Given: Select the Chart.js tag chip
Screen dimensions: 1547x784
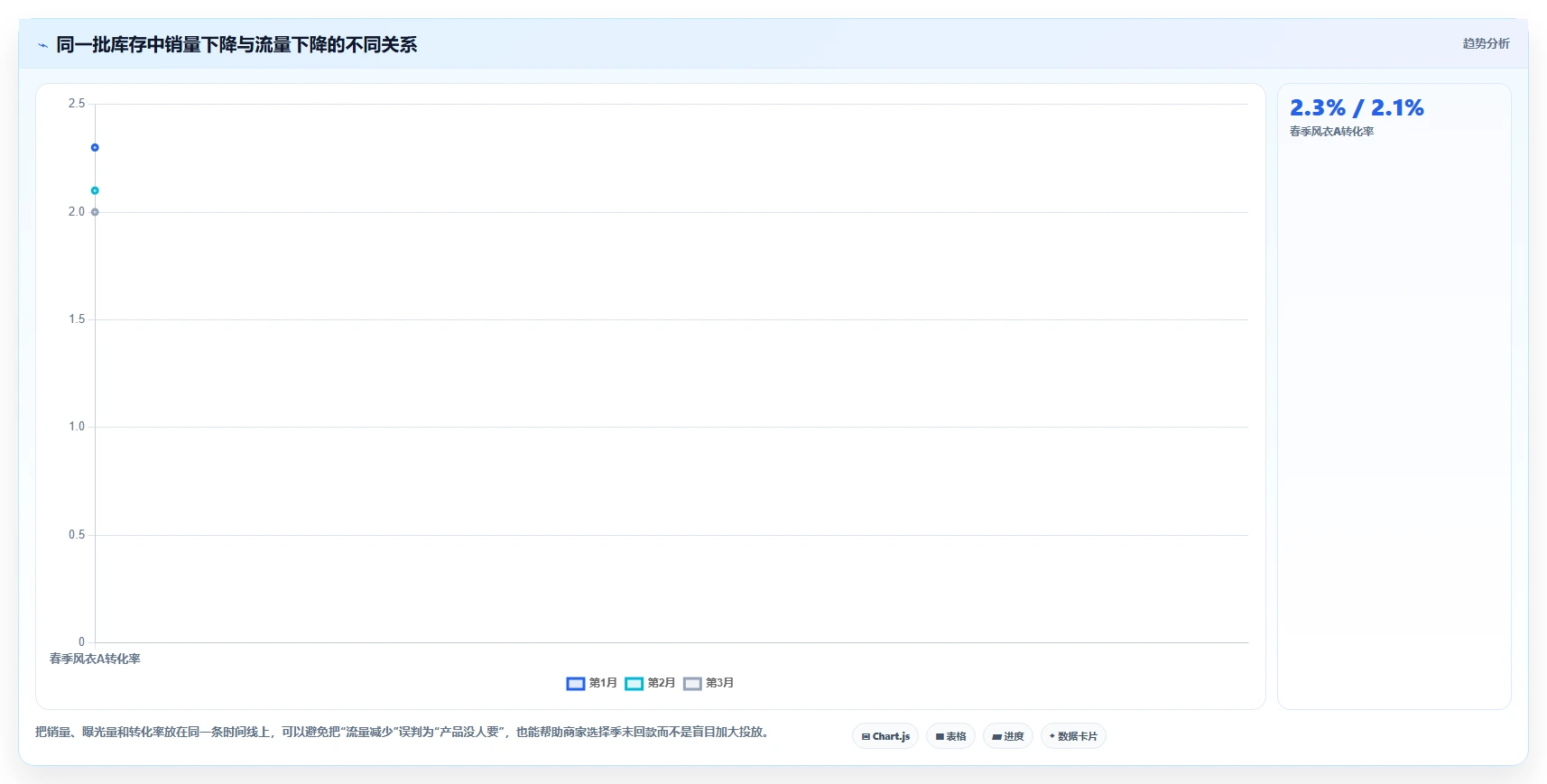Looking at the screenshot, I should 885,736.
